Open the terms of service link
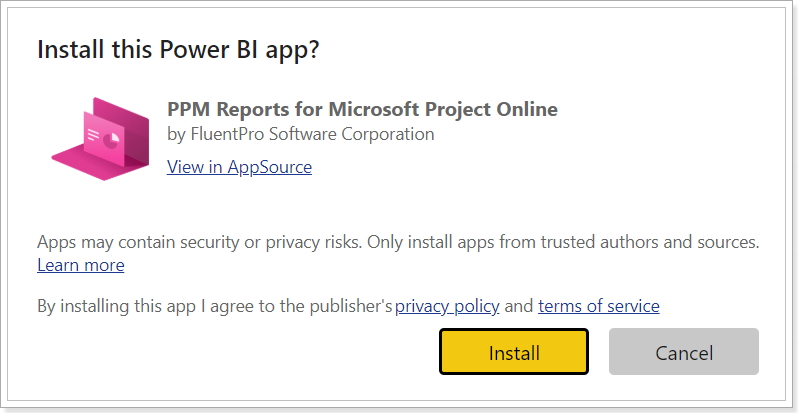The height and width of the screenshot is (413, 798). click(x=598, y=306)
